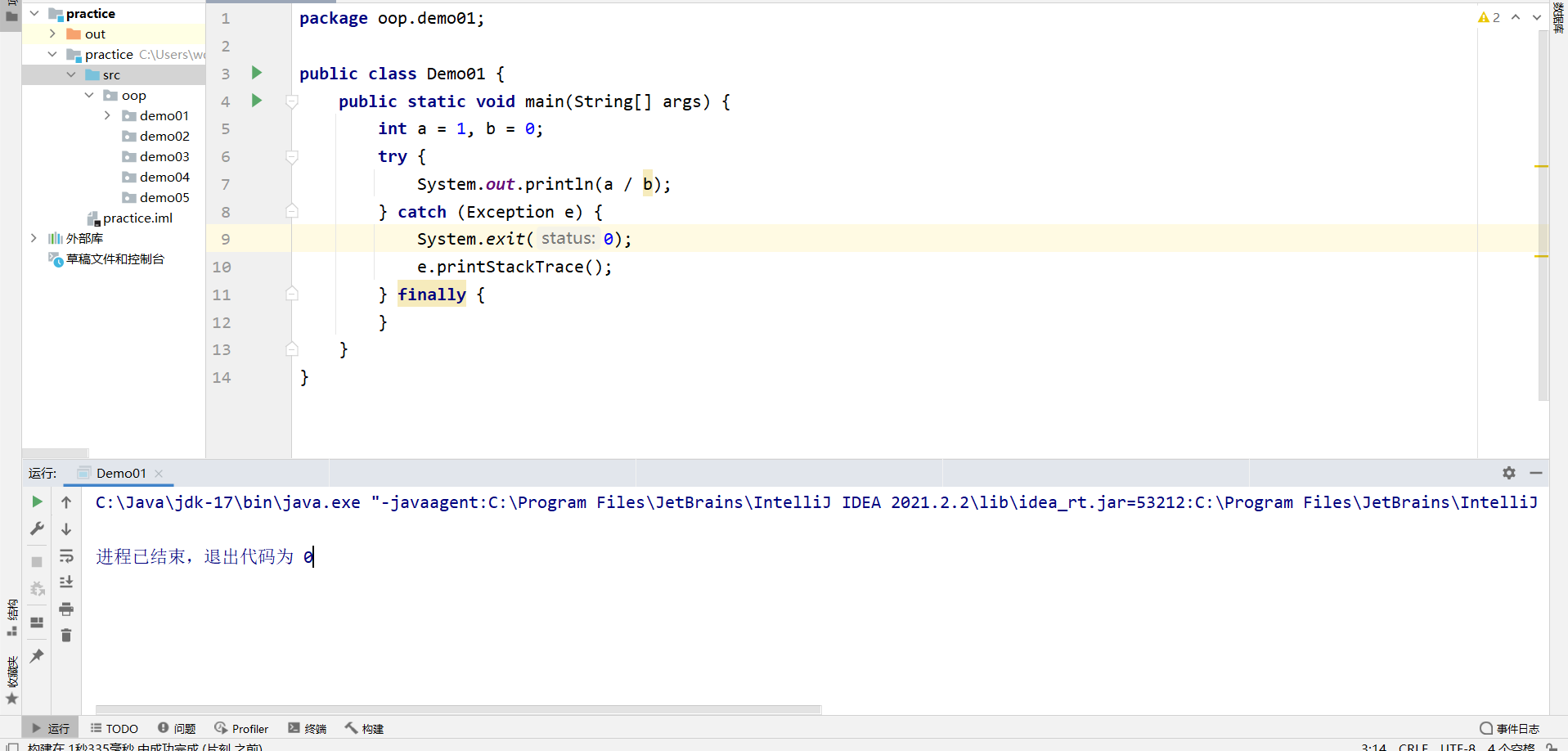Viewport: 1568px width, 751px height.
Task: Go to previous highlighted problem arrow
Action: coord(1516,17)
